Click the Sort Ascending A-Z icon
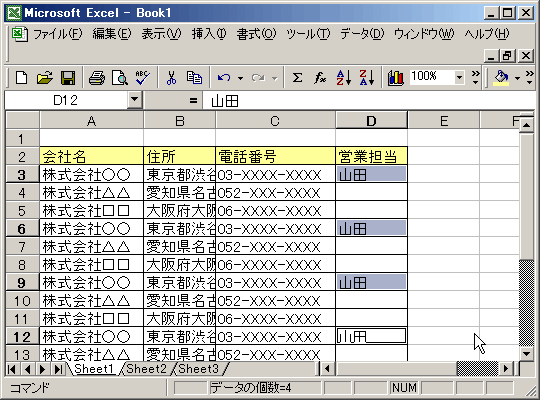540x400 pixels. pyautogui.click(x=343, y=78)
